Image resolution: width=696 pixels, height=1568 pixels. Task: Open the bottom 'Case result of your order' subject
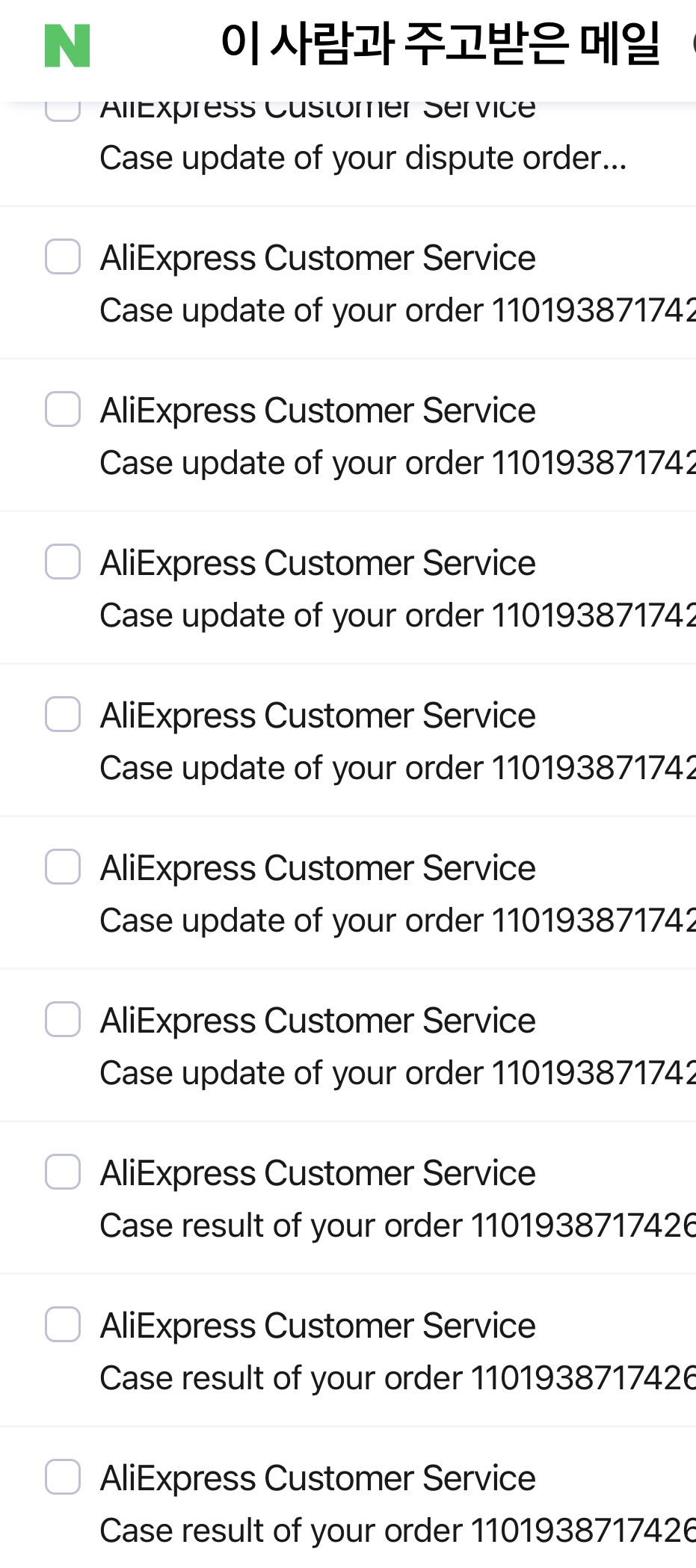[398, 1531]
